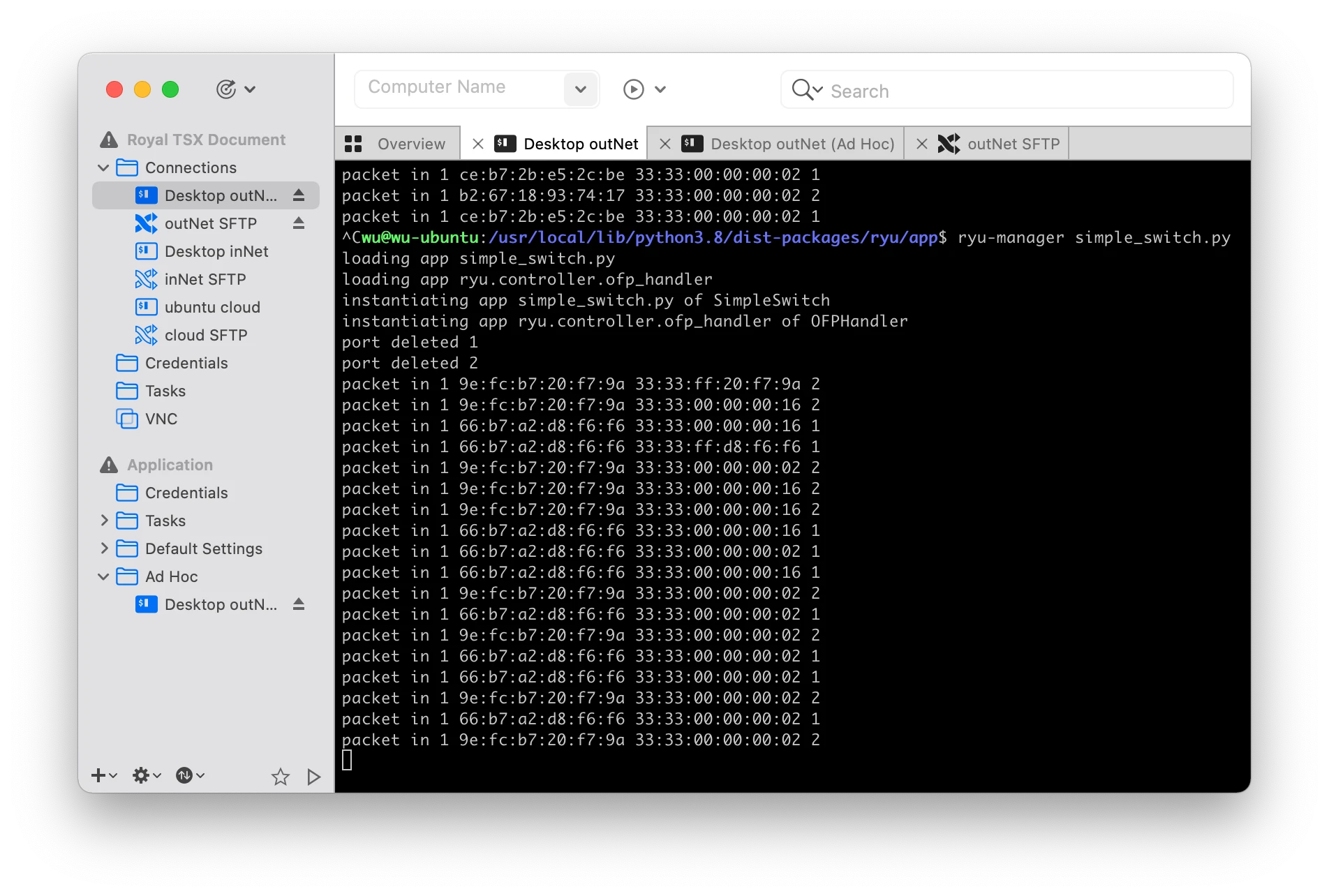
Task: Click the outNet SFTP file-transfer icon
Action: [145, 223]
